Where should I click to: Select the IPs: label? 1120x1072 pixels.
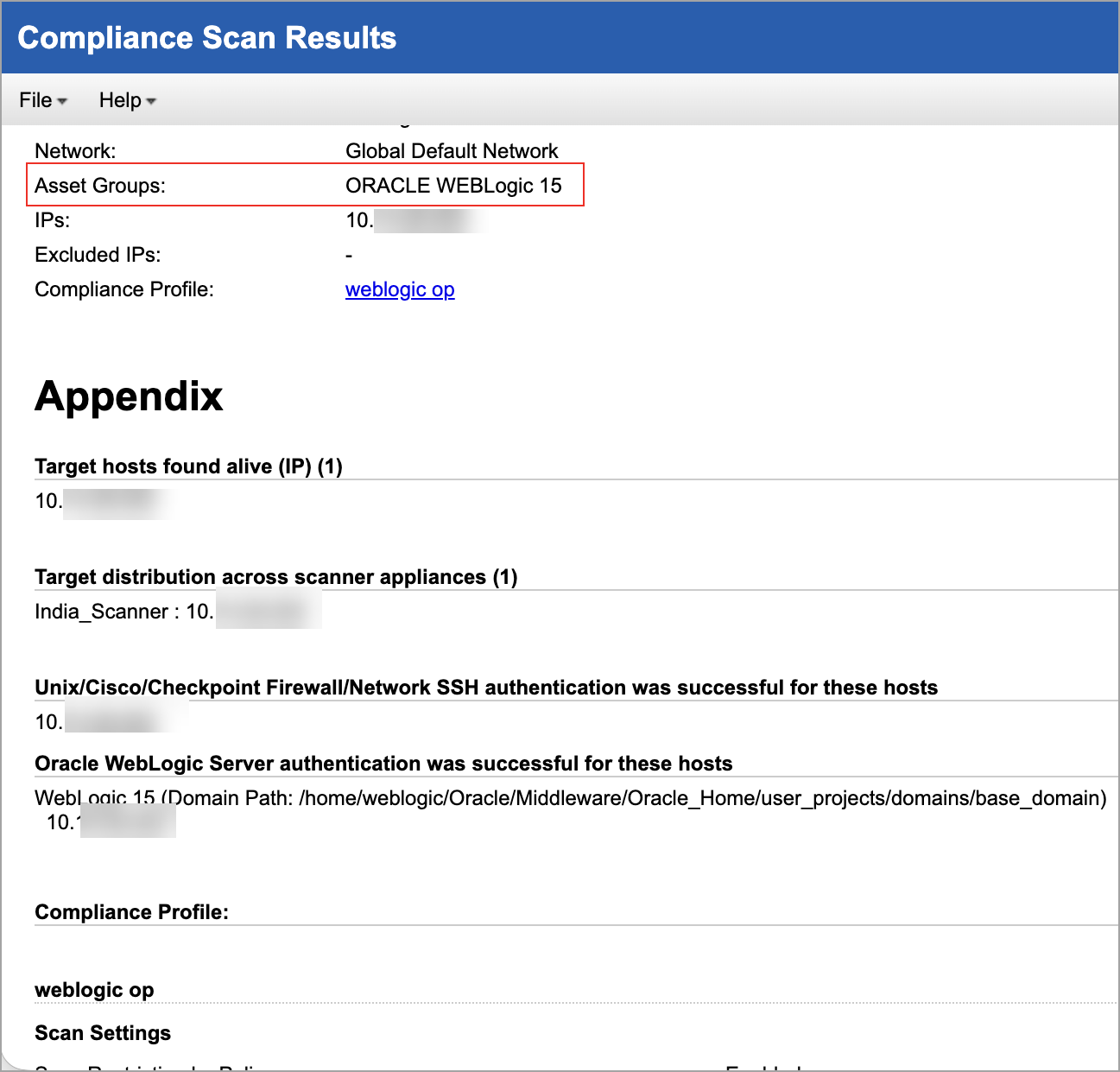point(53,220)
